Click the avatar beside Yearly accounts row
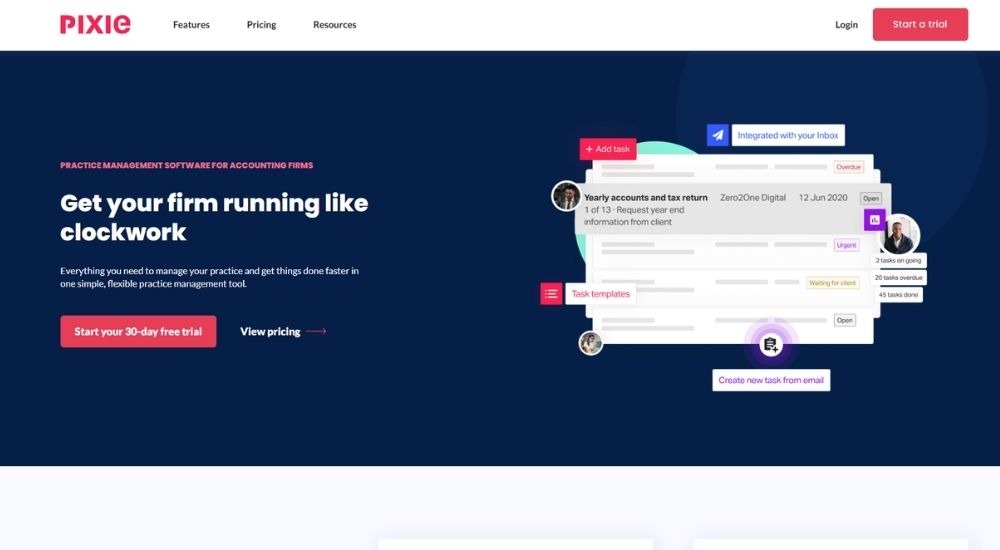 pyautogui.click(x=566, y=196)
